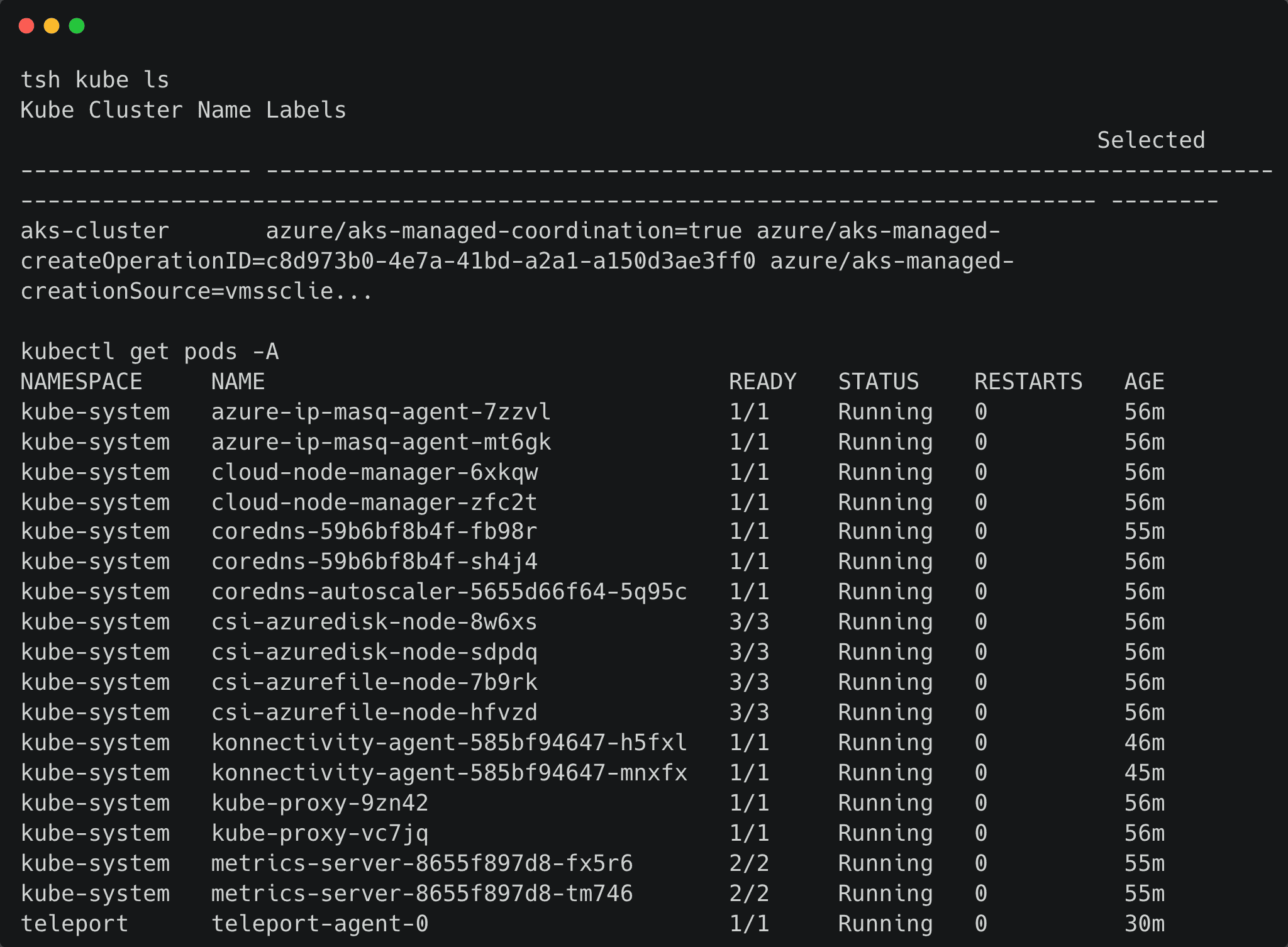Click the RESTARTS column header

(1028, 382)
